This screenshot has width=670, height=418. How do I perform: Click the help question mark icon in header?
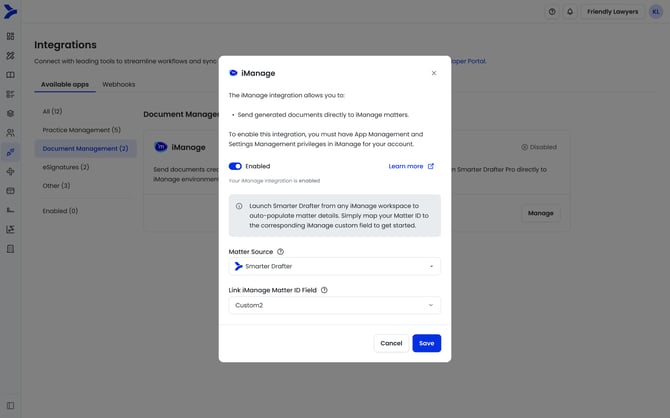tap(552, 12)
